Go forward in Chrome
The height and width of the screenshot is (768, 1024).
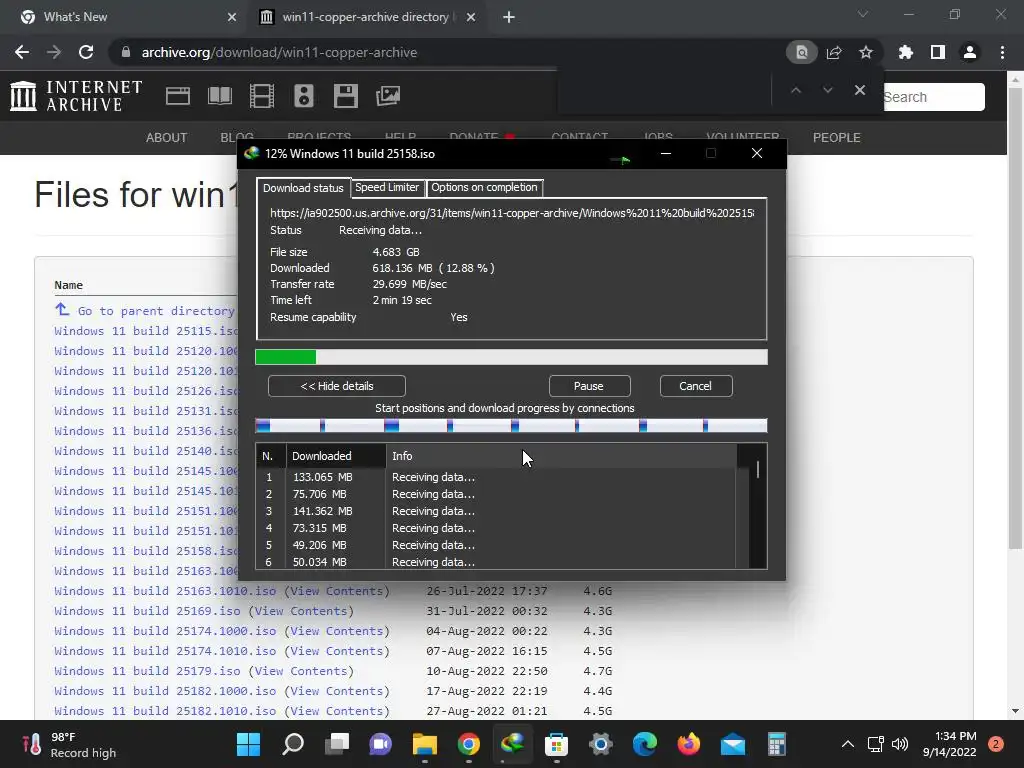[54, 52]
